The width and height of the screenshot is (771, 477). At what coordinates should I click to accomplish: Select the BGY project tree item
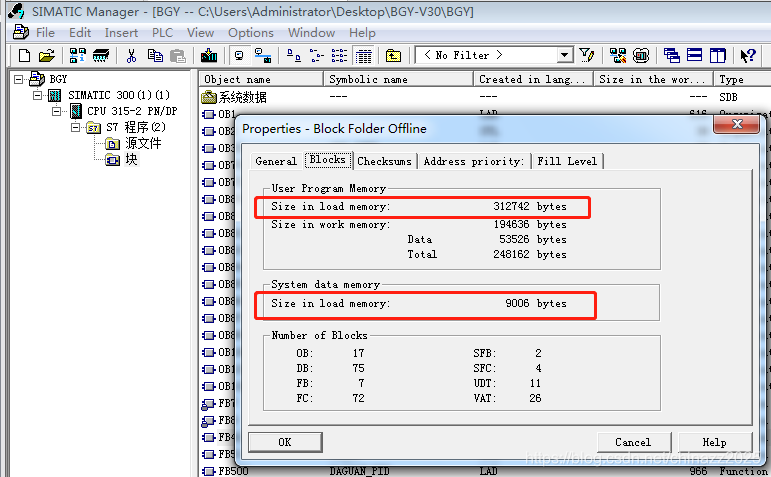click(58, 79)
